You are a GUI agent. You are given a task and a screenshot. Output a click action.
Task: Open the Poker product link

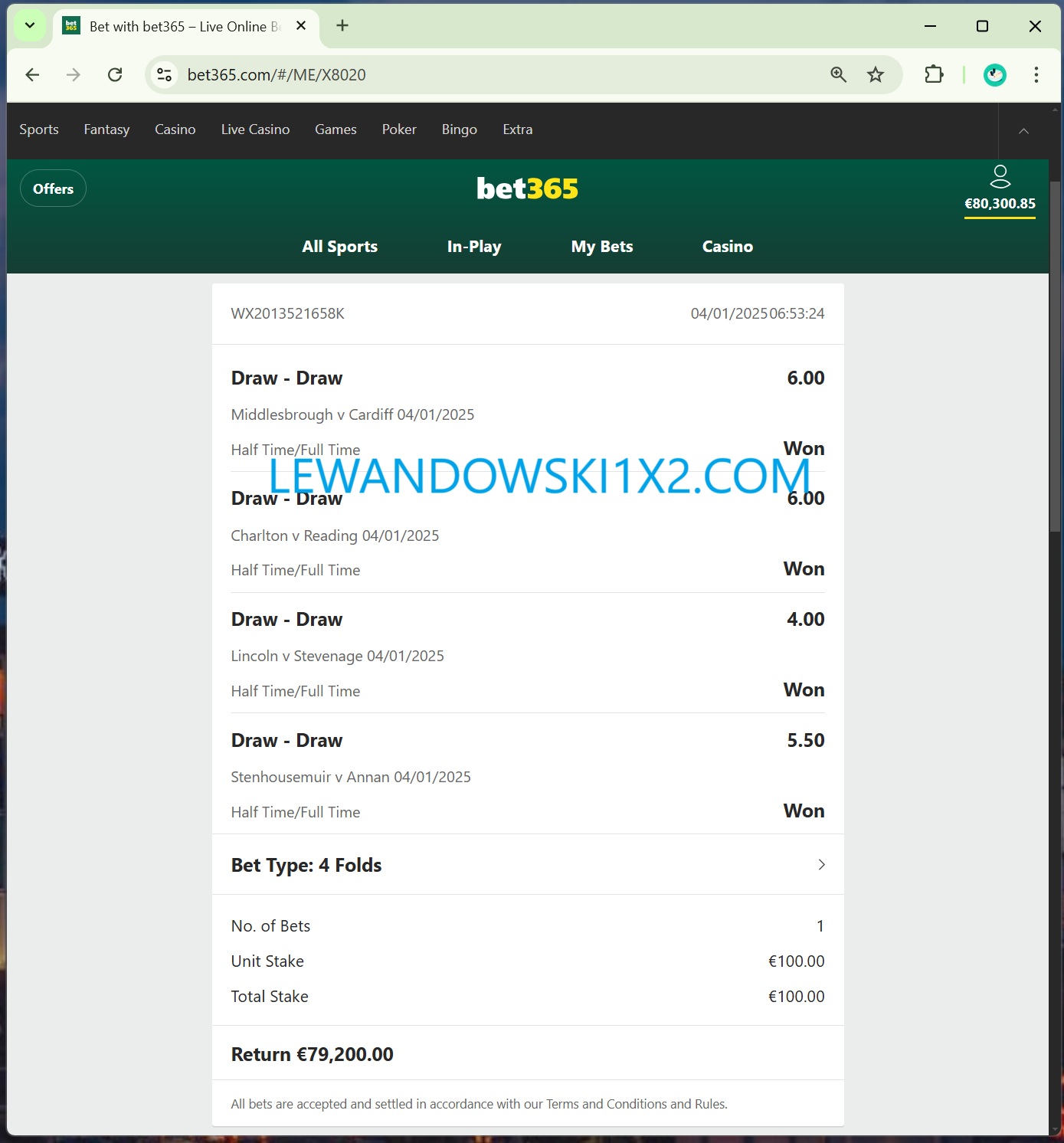399,129
